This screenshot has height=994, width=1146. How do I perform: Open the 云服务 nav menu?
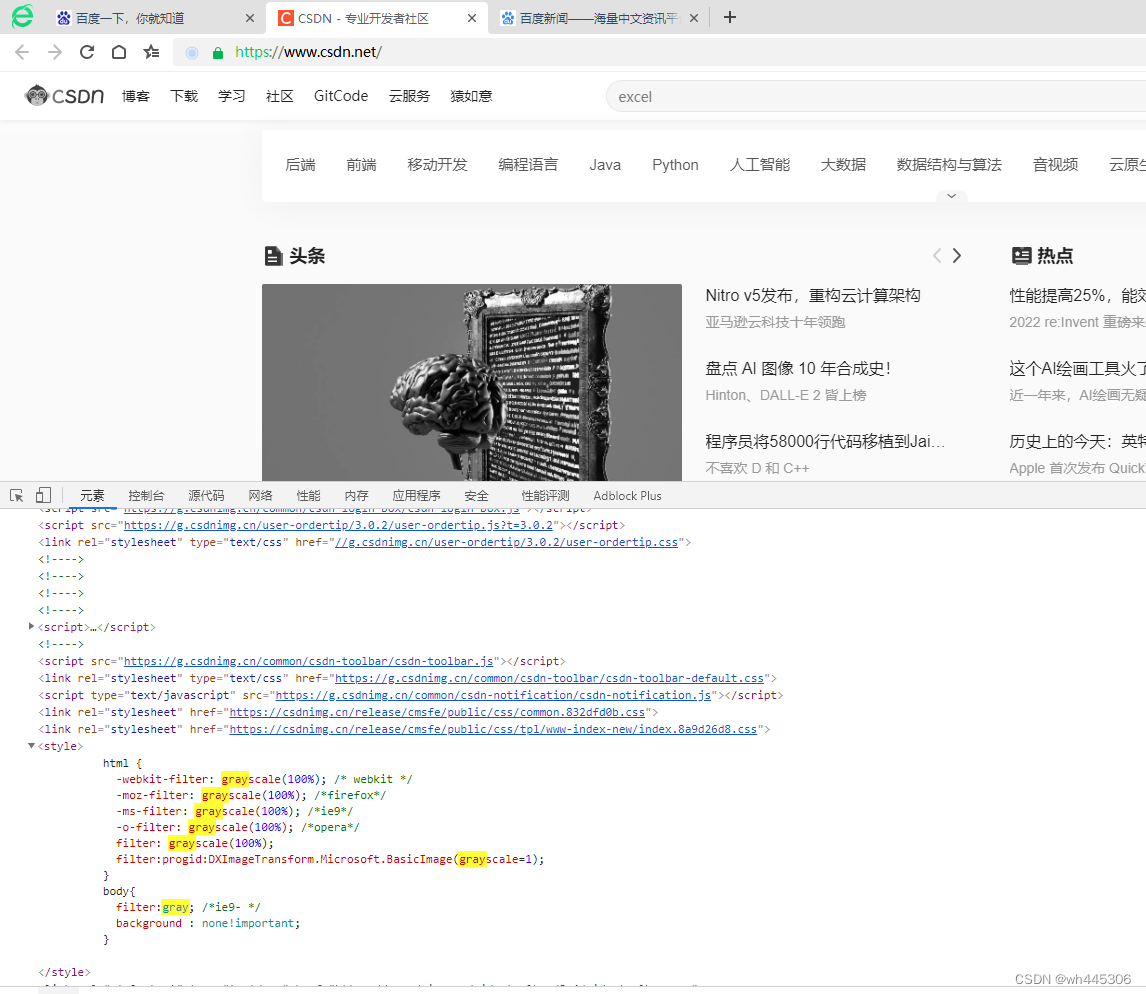[x=409, y=96]
